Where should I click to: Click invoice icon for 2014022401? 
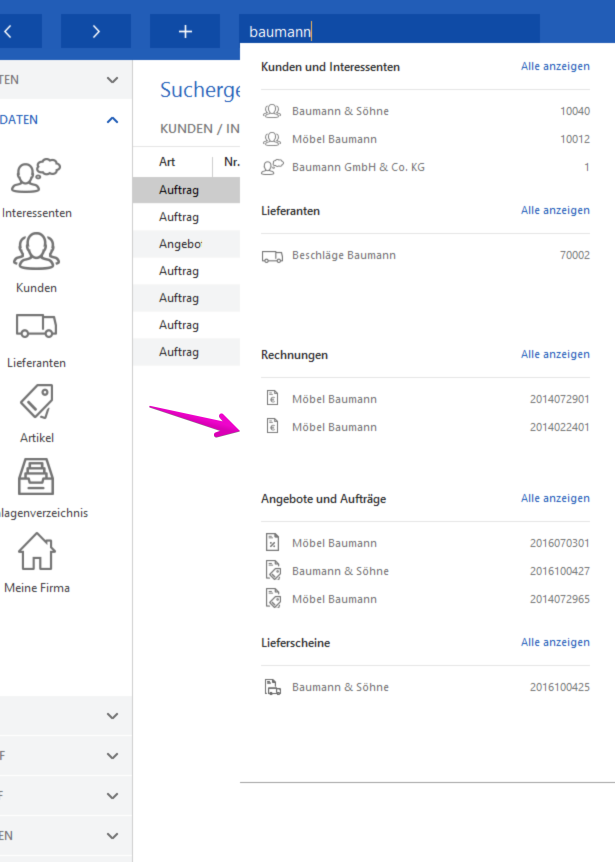(x=273, y=426)
